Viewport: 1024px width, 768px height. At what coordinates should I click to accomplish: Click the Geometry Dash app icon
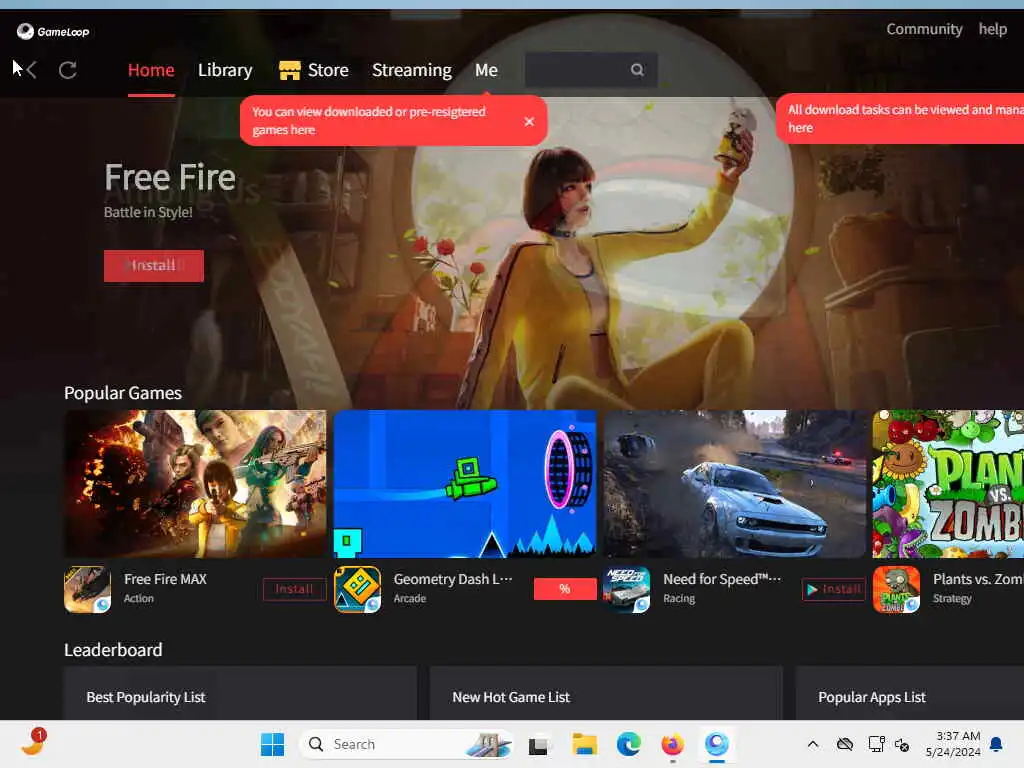357,589
